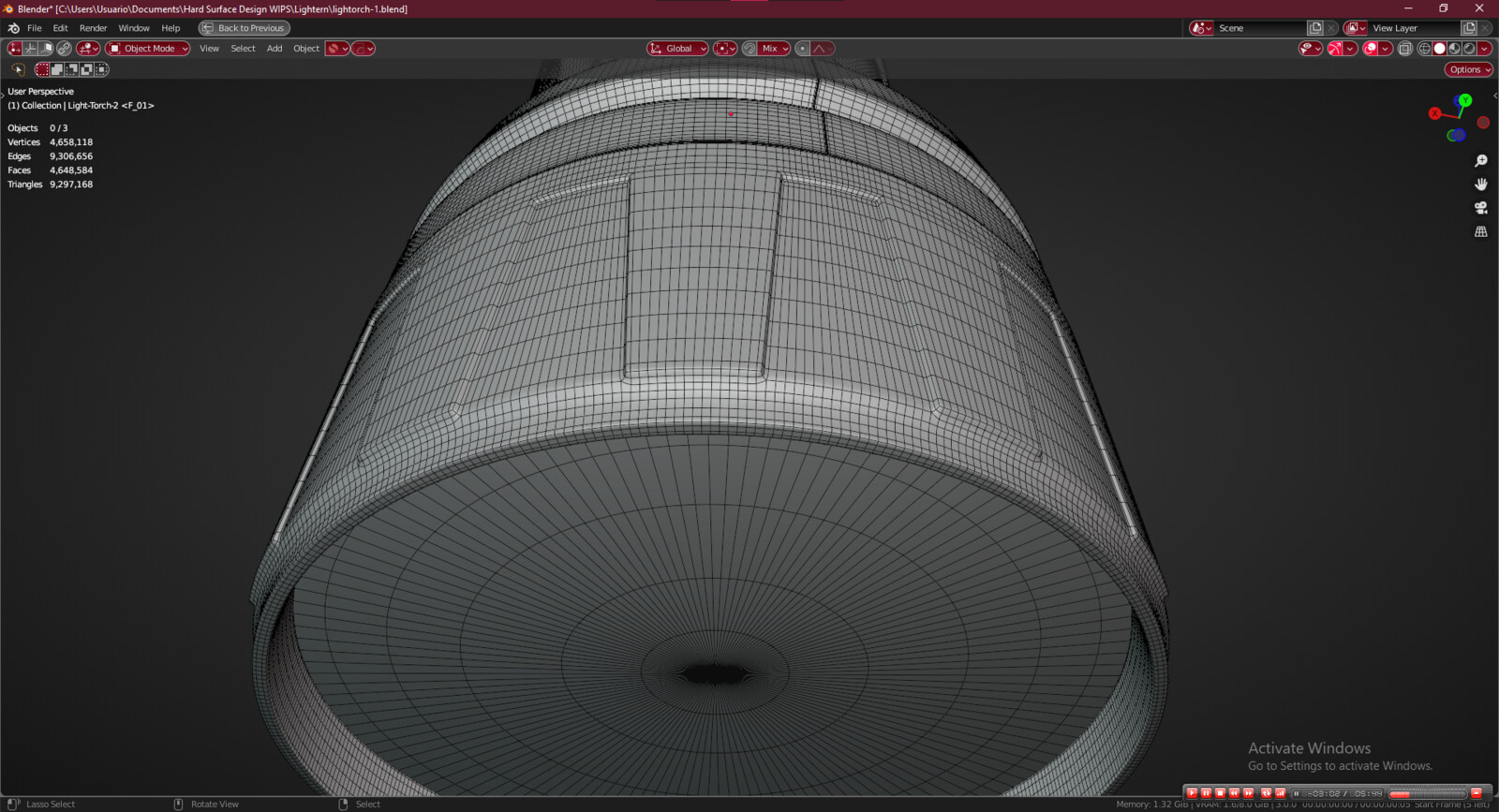This screenshot has height=812, width=1499.
Task: Click the red X axis gizmo
Action: 1434,113
